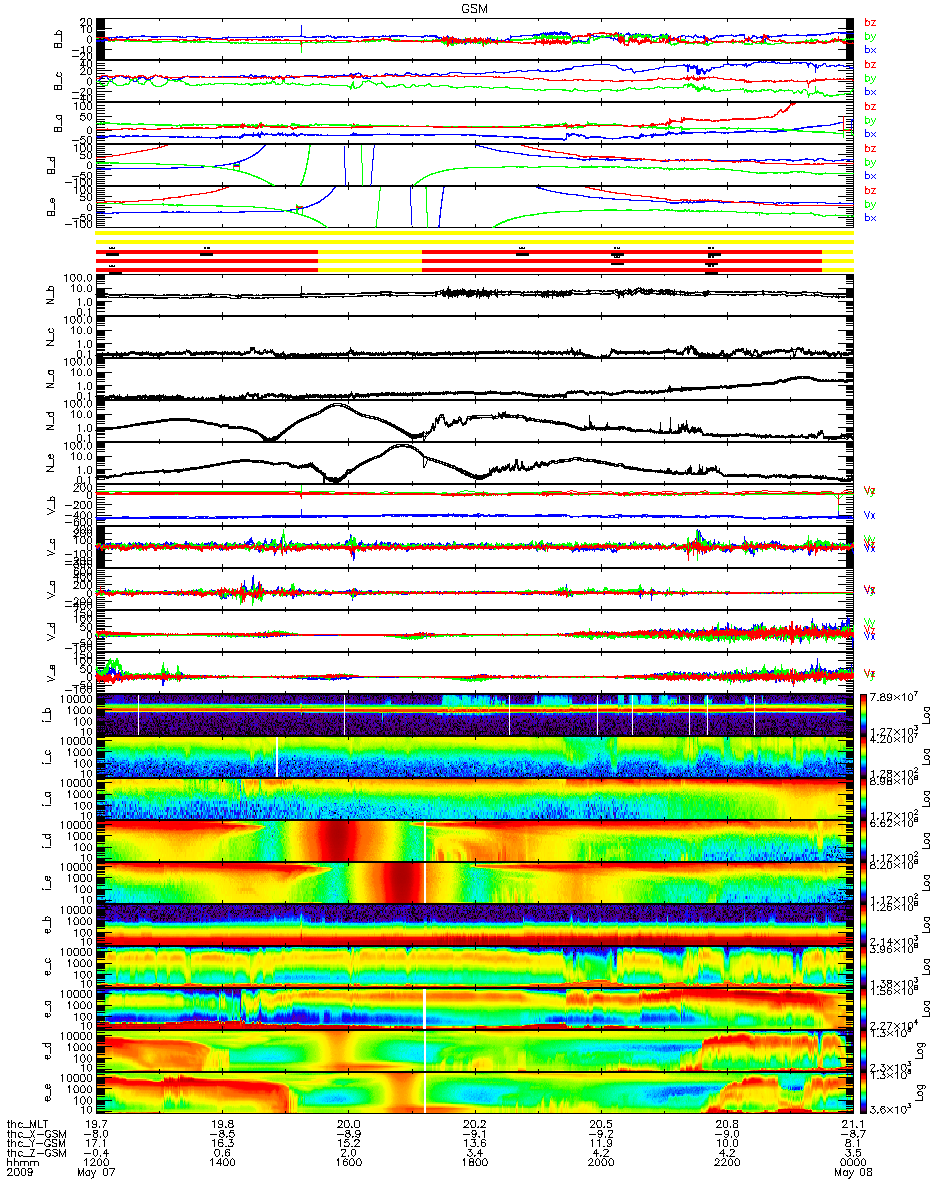930x1200 pixels.
Task: Select the e_a electron spectrogram label
Action: point(50,1010)
